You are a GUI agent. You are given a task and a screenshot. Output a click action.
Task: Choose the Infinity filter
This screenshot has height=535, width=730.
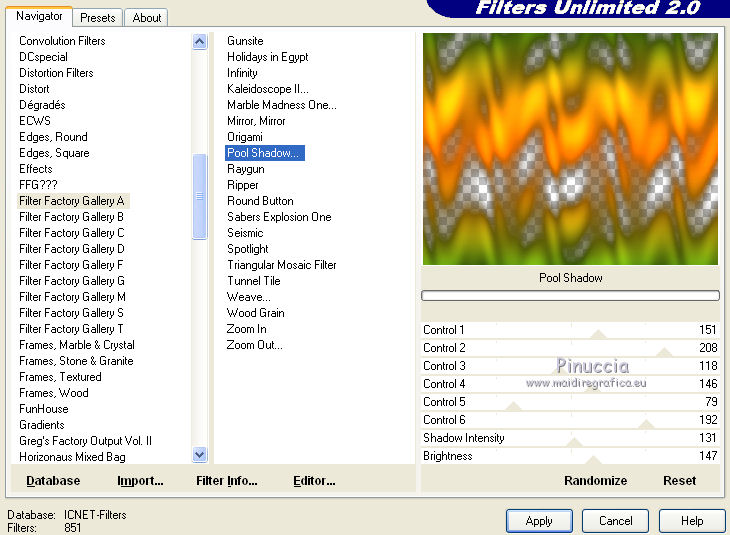click(242, 73)
